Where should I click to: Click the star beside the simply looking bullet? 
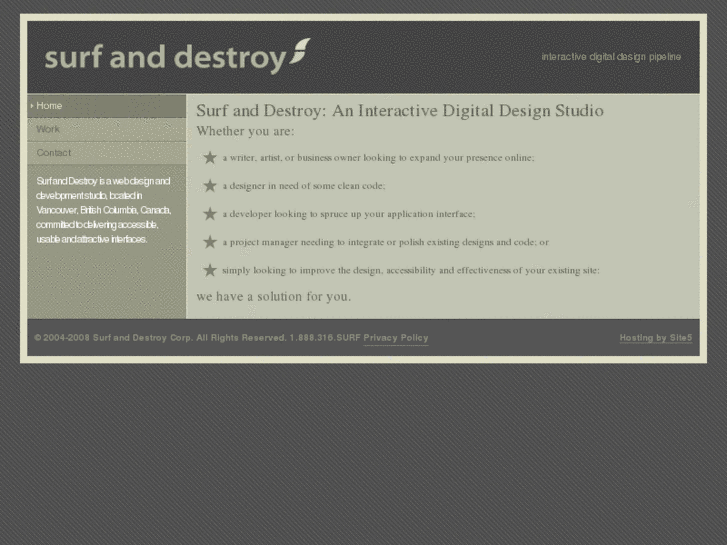pyautogui.click(x=210, y=270)
